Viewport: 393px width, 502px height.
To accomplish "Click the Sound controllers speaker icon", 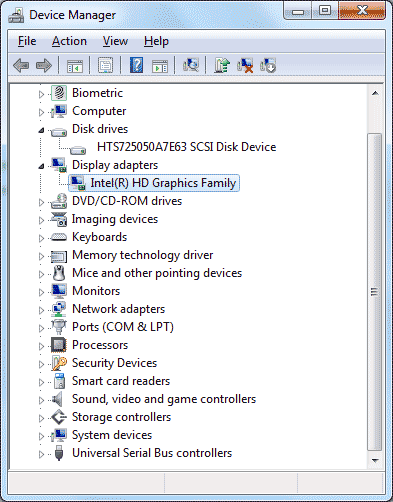I will [57, 399].
